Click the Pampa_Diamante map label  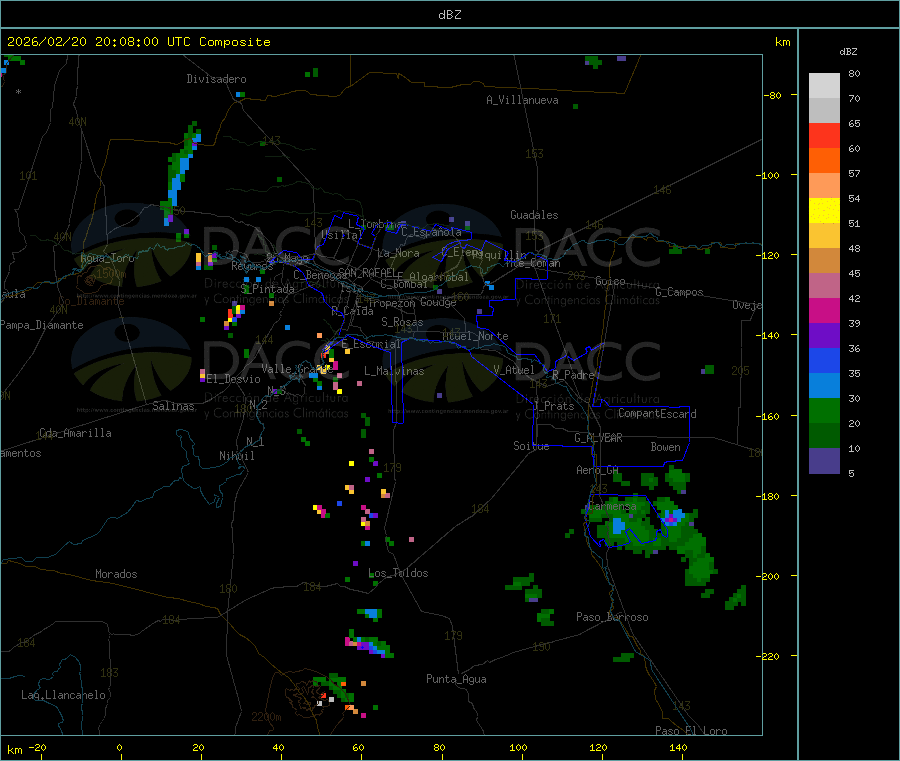(42, 325)
